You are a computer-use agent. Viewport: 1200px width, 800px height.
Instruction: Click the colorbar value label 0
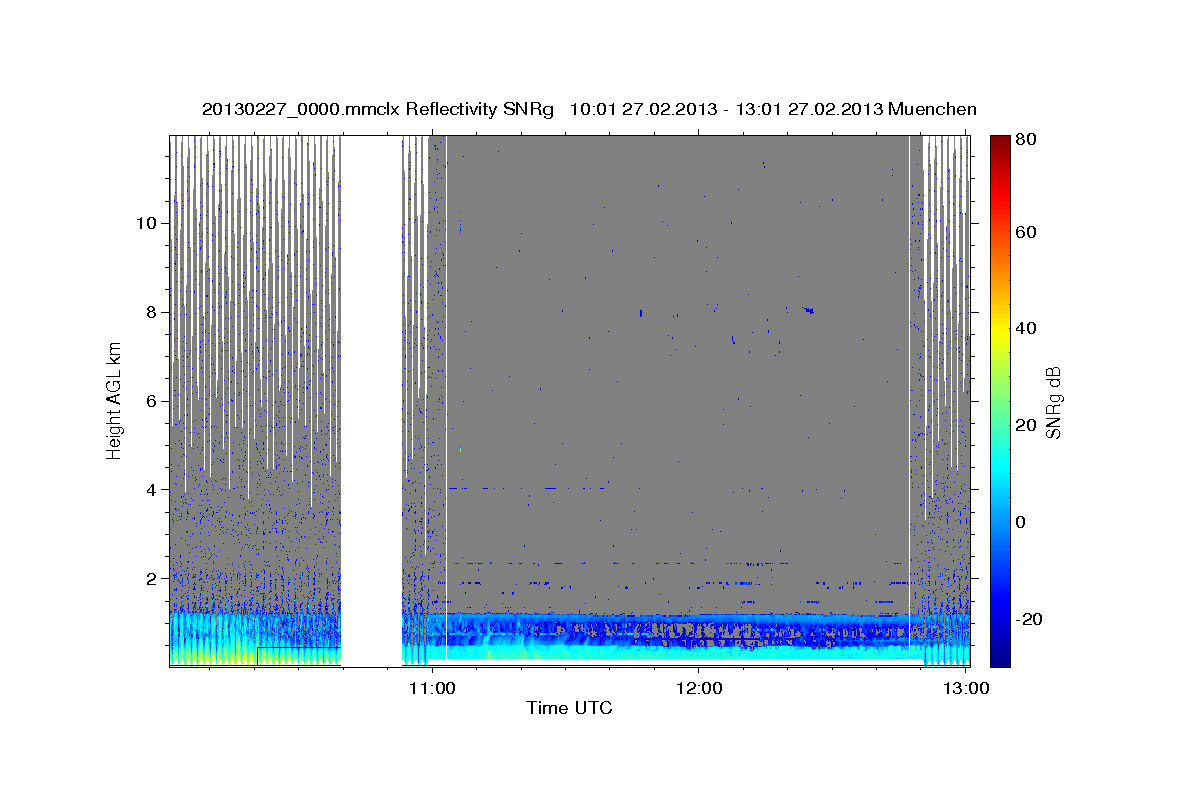1022,522
